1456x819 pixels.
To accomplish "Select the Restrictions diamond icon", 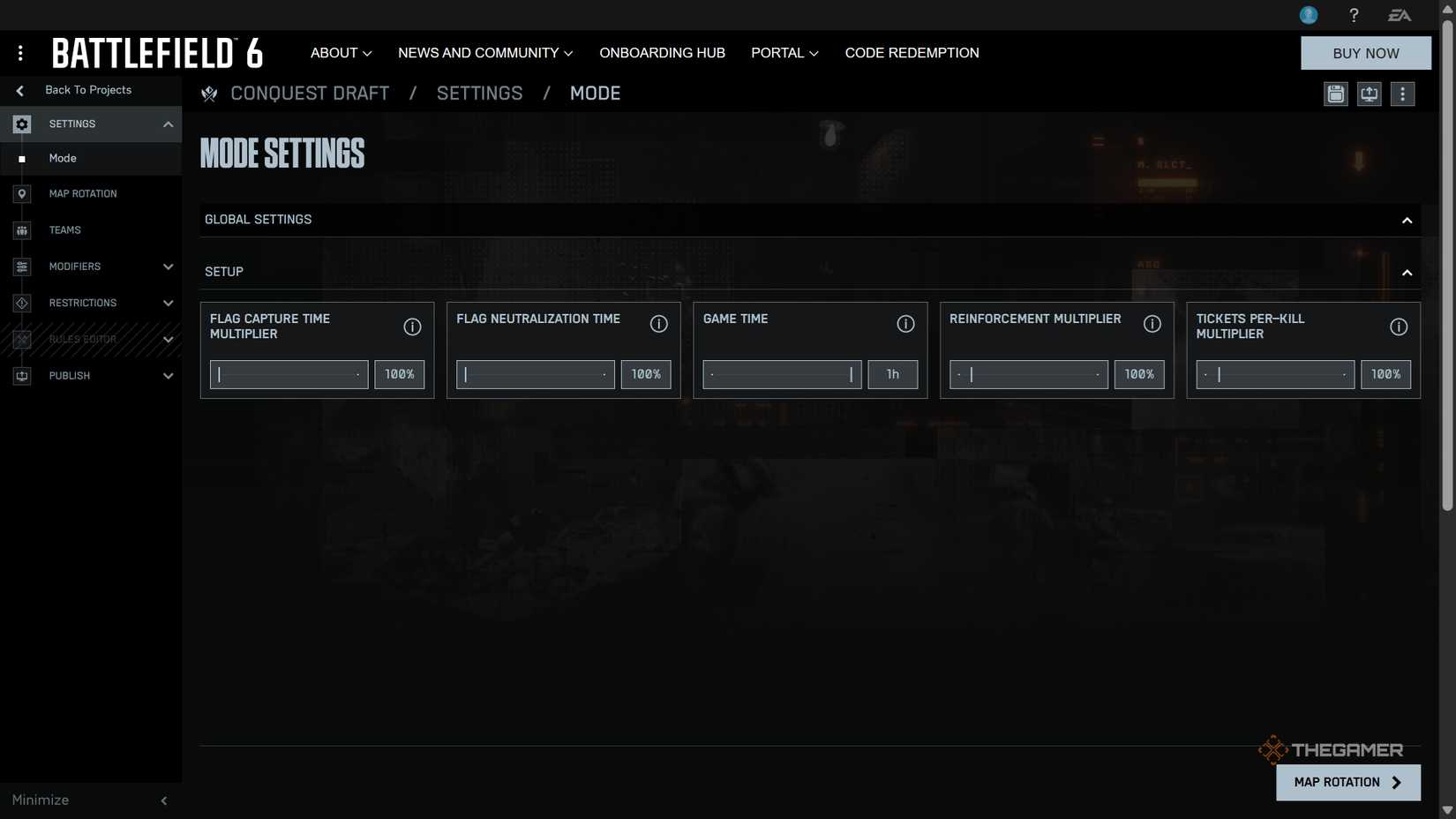I will (x=21, y=303).
